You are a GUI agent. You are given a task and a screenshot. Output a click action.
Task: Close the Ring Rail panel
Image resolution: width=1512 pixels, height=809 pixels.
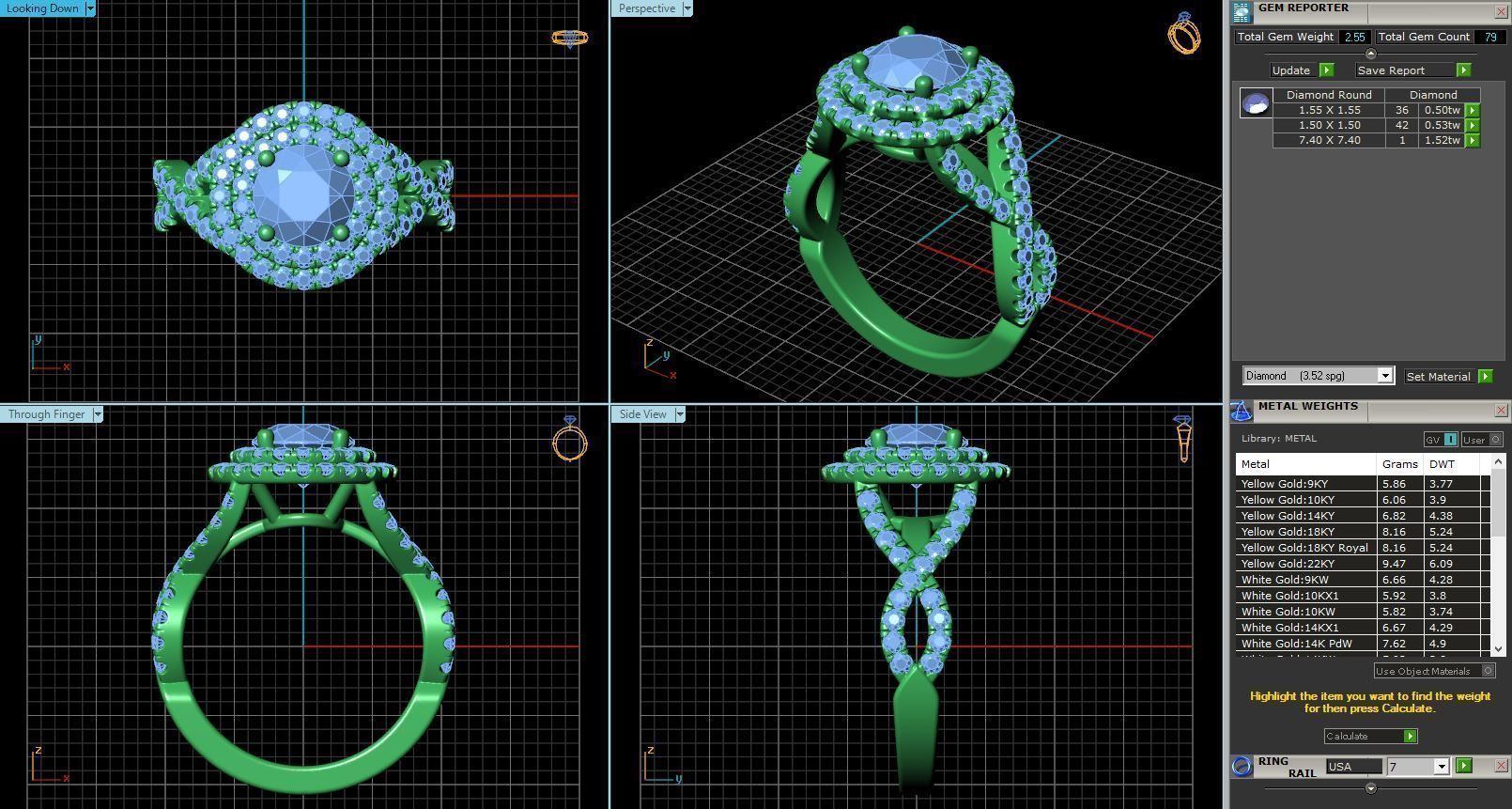[1500, 766]
